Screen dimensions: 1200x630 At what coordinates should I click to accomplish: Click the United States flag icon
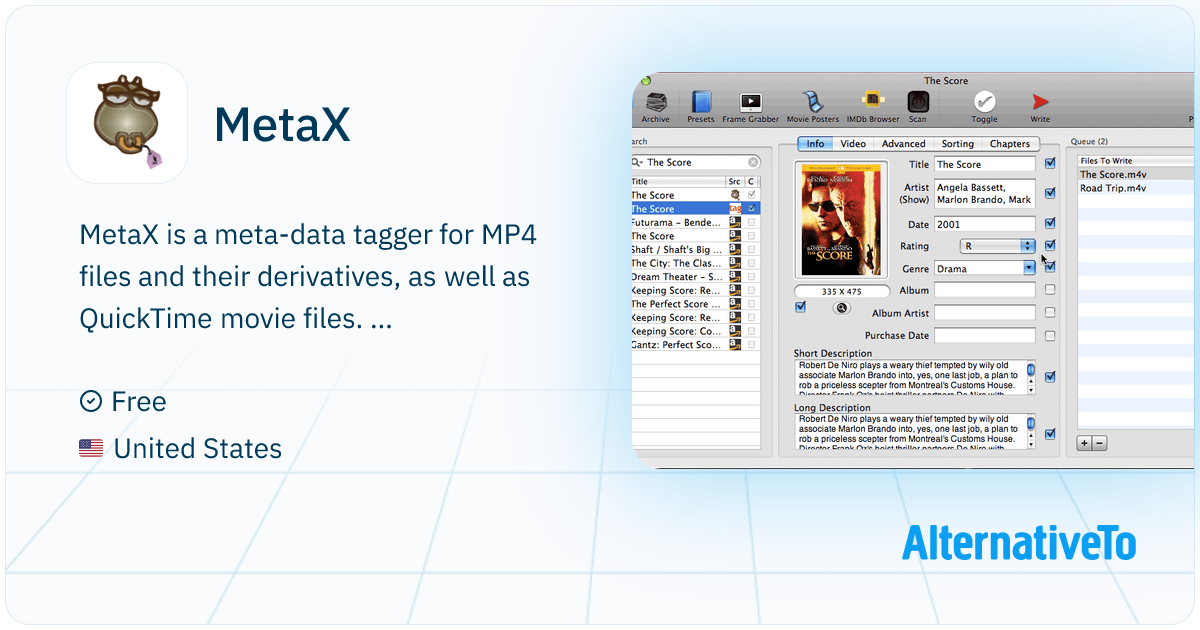[x=91, y=449]
